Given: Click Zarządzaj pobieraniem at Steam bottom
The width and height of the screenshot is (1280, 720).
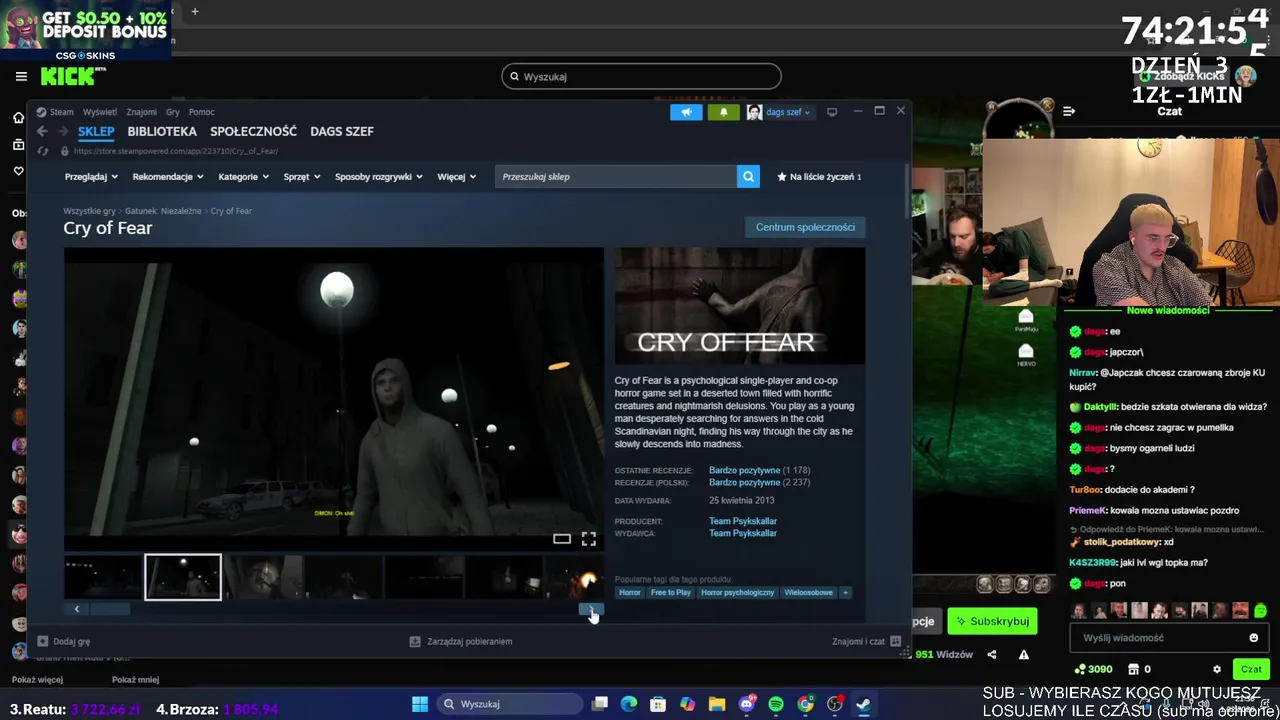Looking at the screenshot, I should (461, 641).
